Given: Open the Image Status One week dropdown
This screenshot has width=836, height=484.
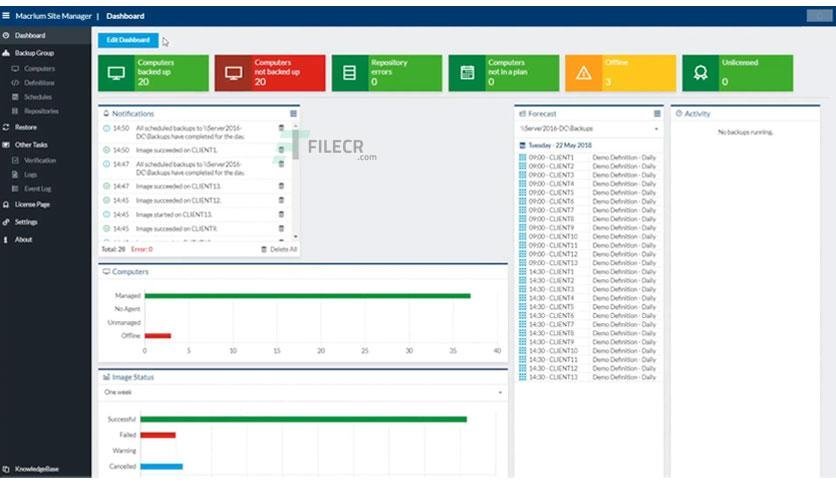Looking at the screenshot, I should point(303,392).
